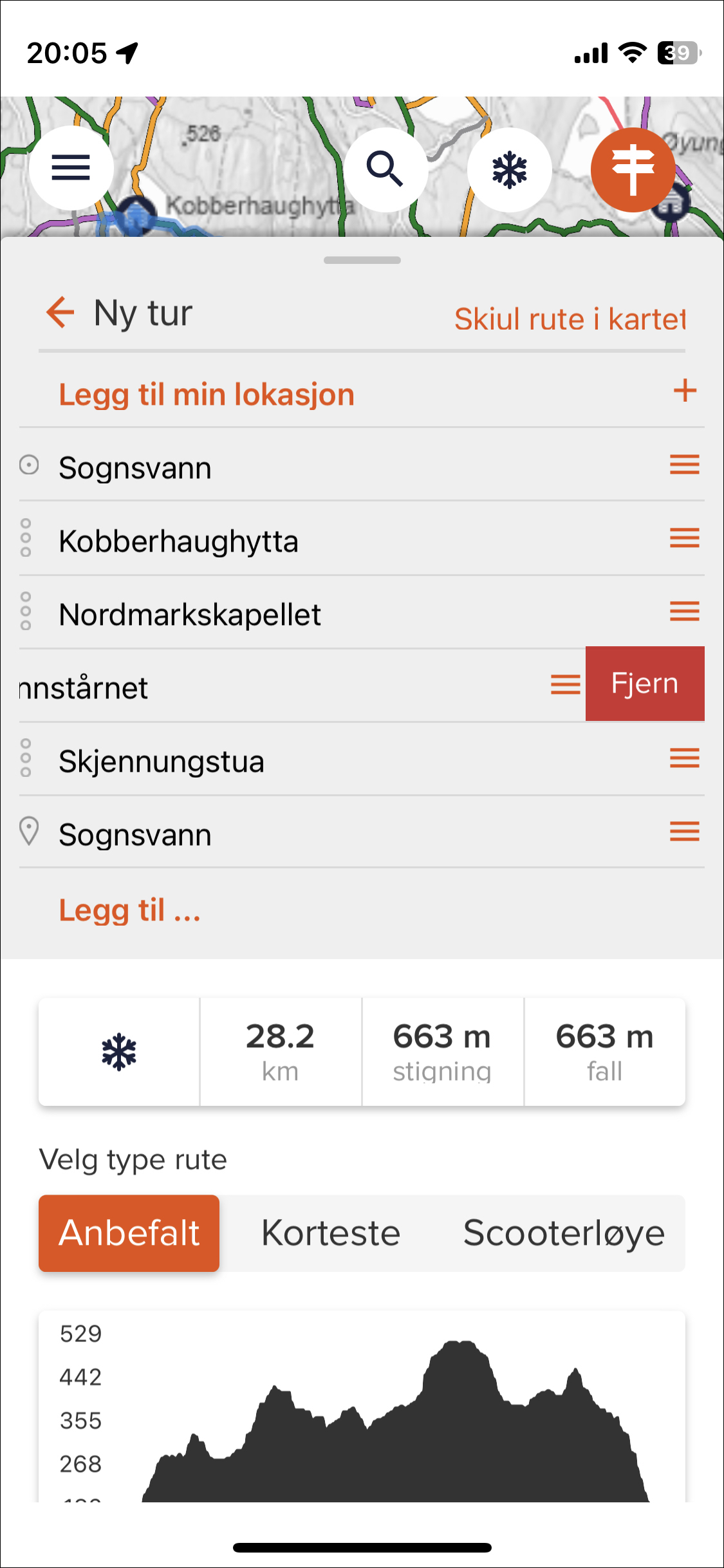Tap the Nordmarkskapellet waypoint row
This screenshot has height=1568, width=724.
click(x=362, y=612)
